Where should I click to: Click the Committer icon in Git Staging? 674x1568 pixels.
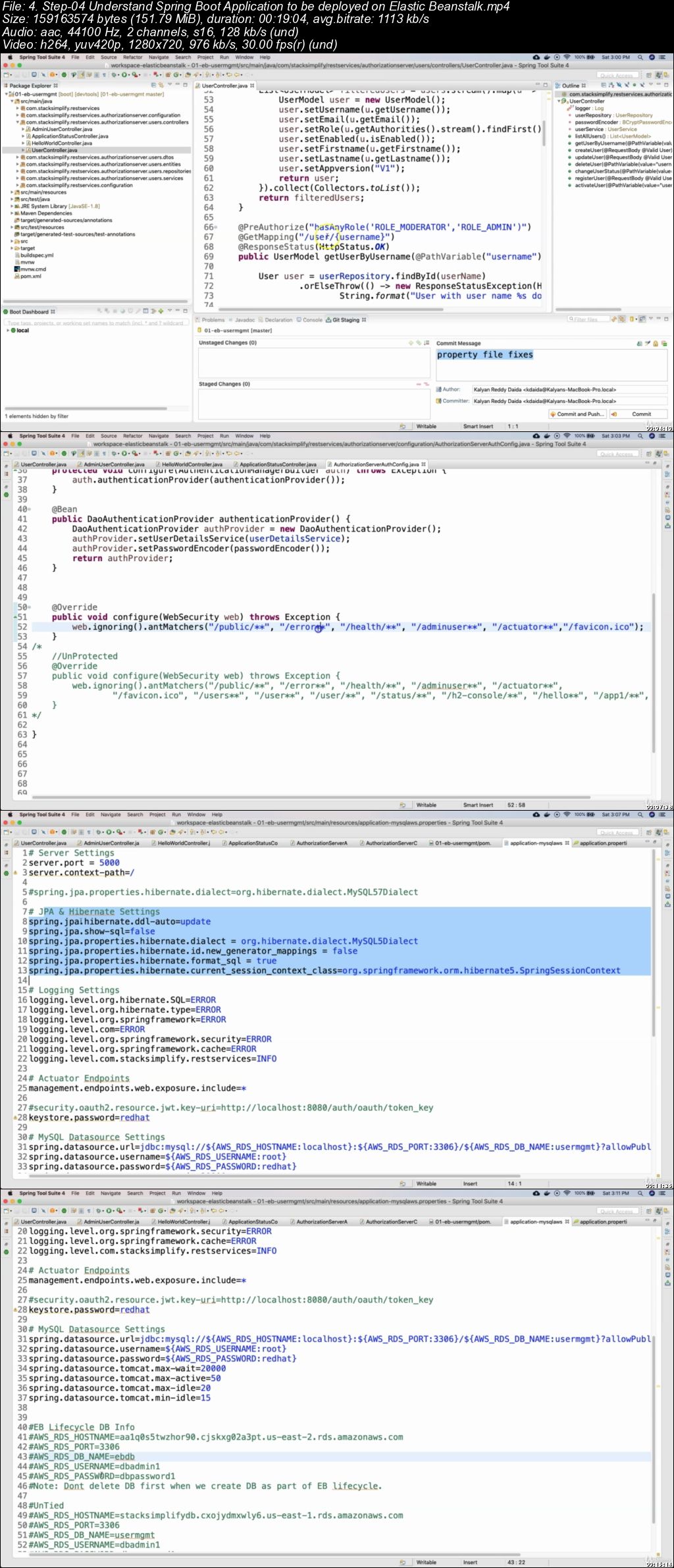coord(438,400)
